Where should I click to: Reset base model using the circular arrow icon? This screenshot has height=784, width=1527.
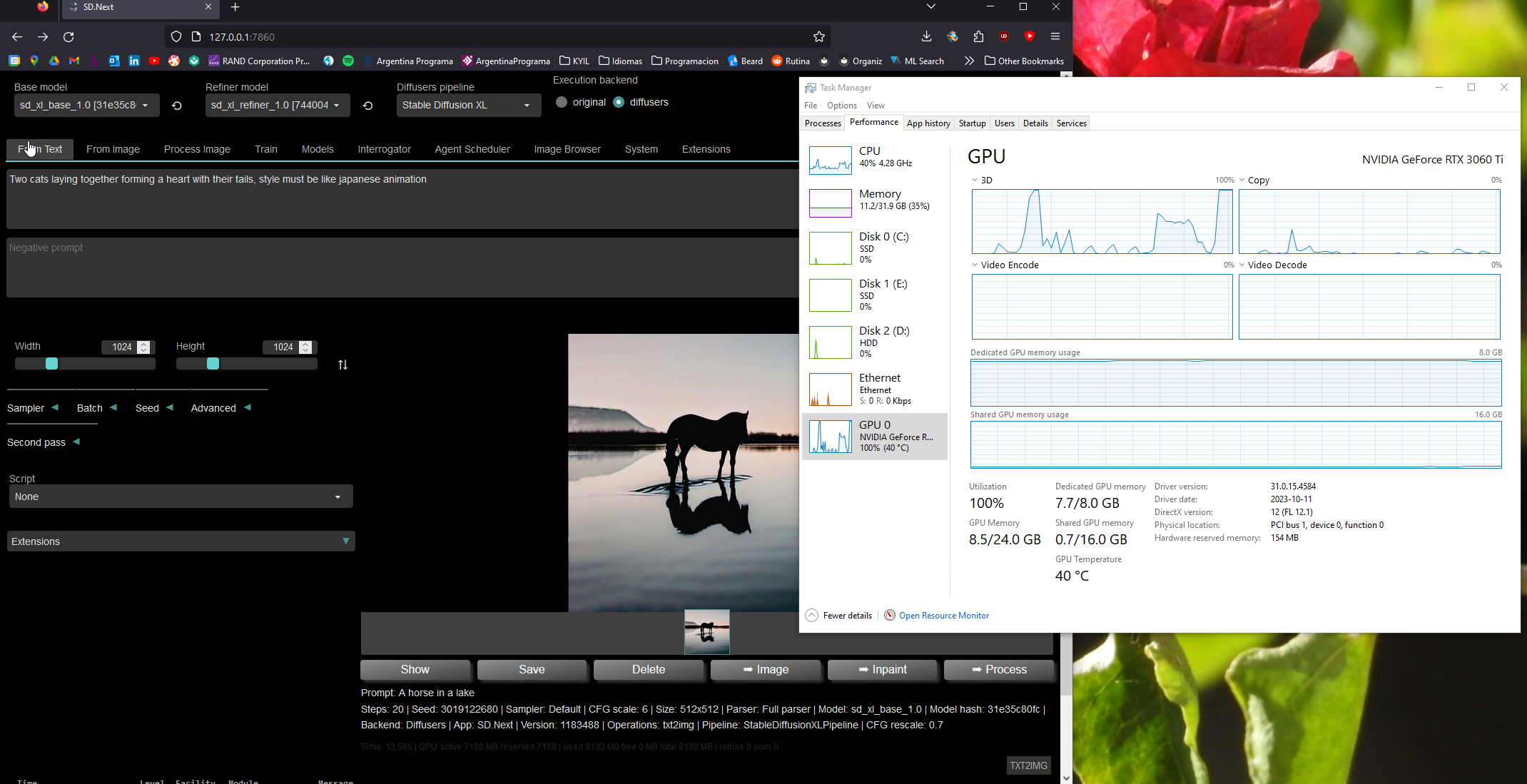coord(176,105)
